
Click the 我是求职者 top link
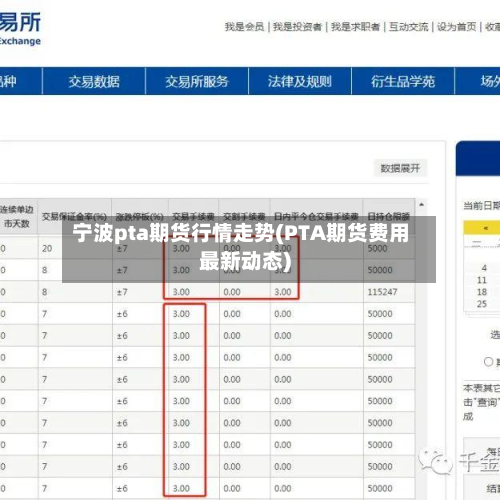355,27
